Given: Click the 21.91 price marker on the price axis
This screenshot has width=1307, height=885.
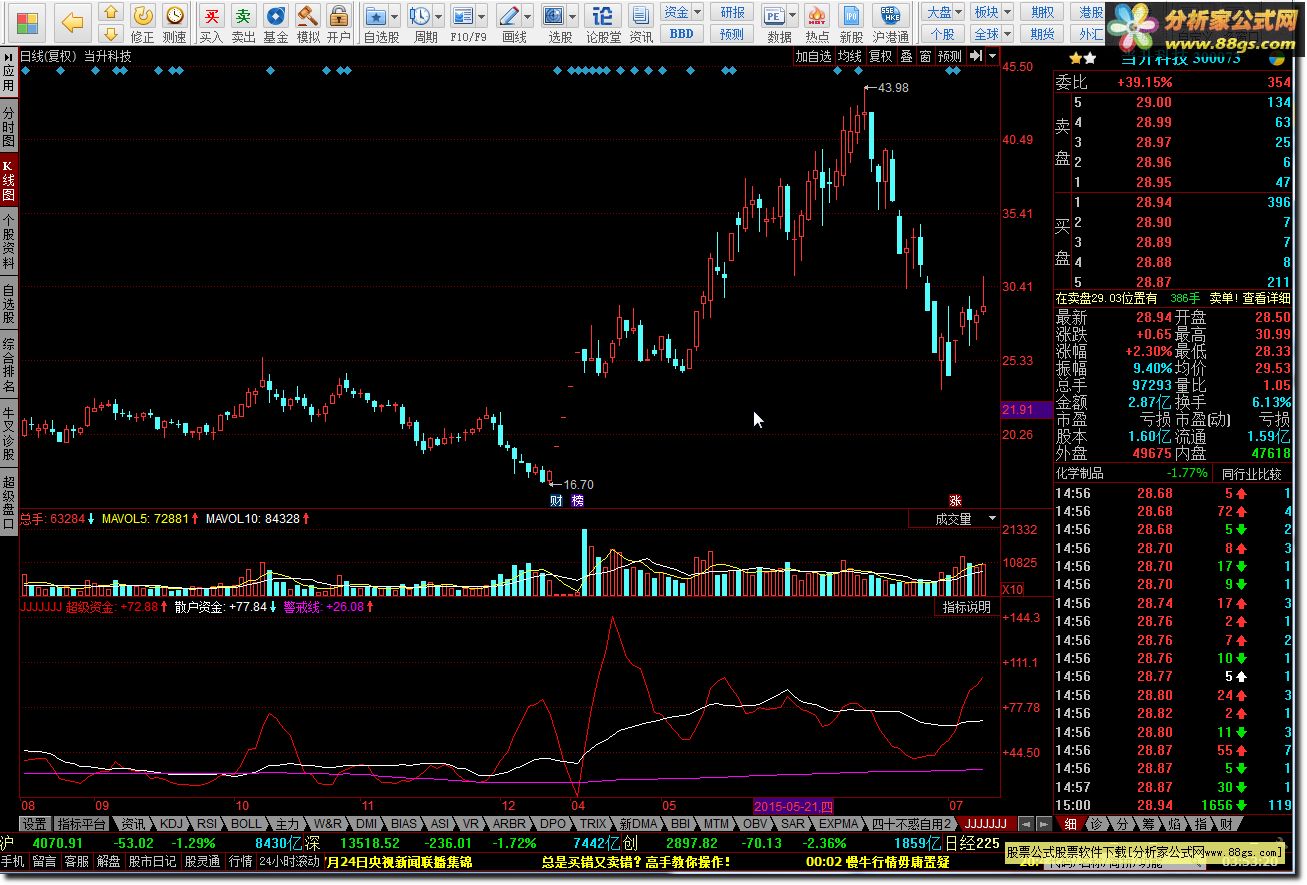Looking at the screenshot, I should point(1025,410).
